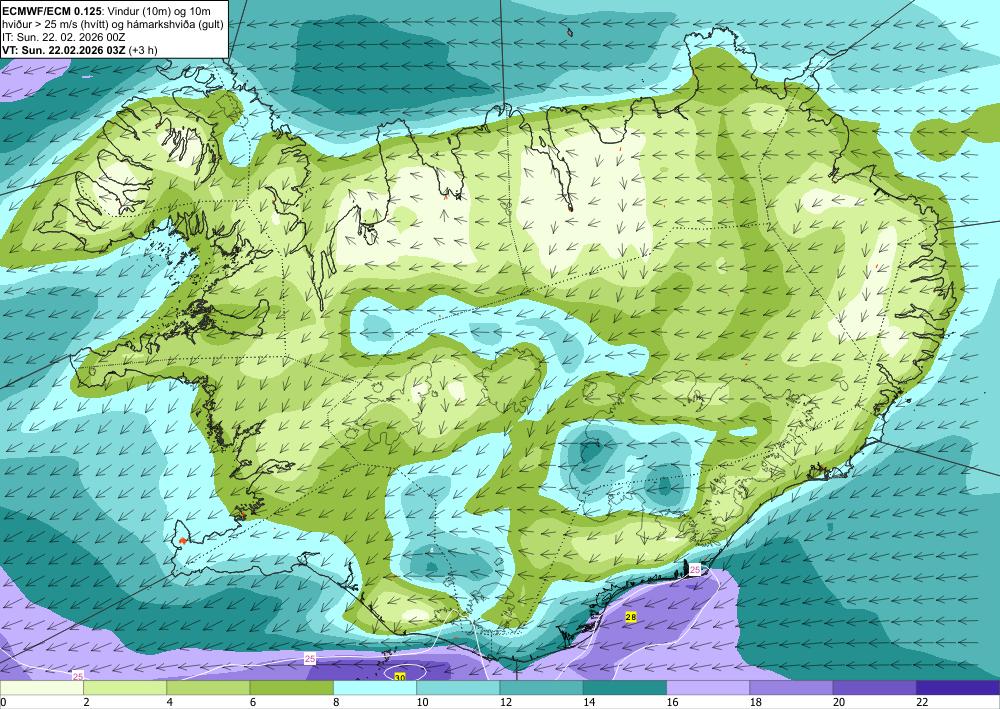Click the 'ECMWF/ECM 0.125' title text
The image size is (1000, 709).
click(50, 10)
